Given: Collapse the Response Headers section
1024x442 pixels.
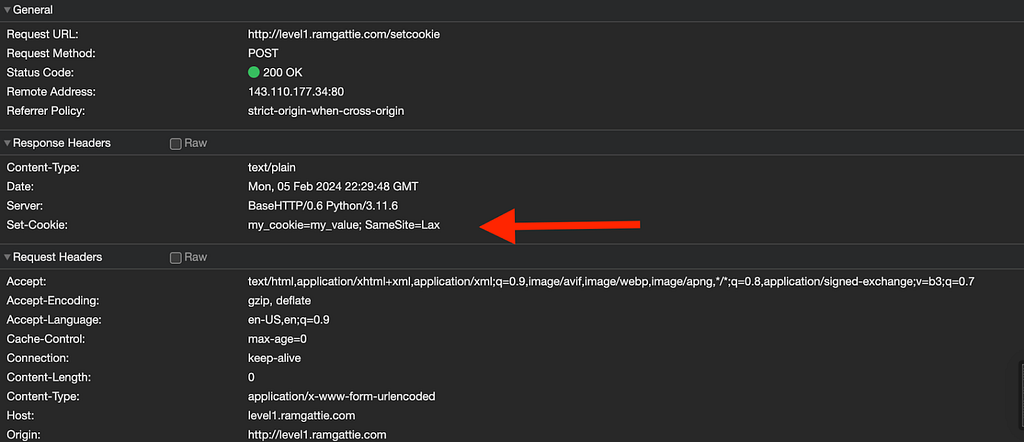Looking at the screenshot, I should (x=7, y=143).
